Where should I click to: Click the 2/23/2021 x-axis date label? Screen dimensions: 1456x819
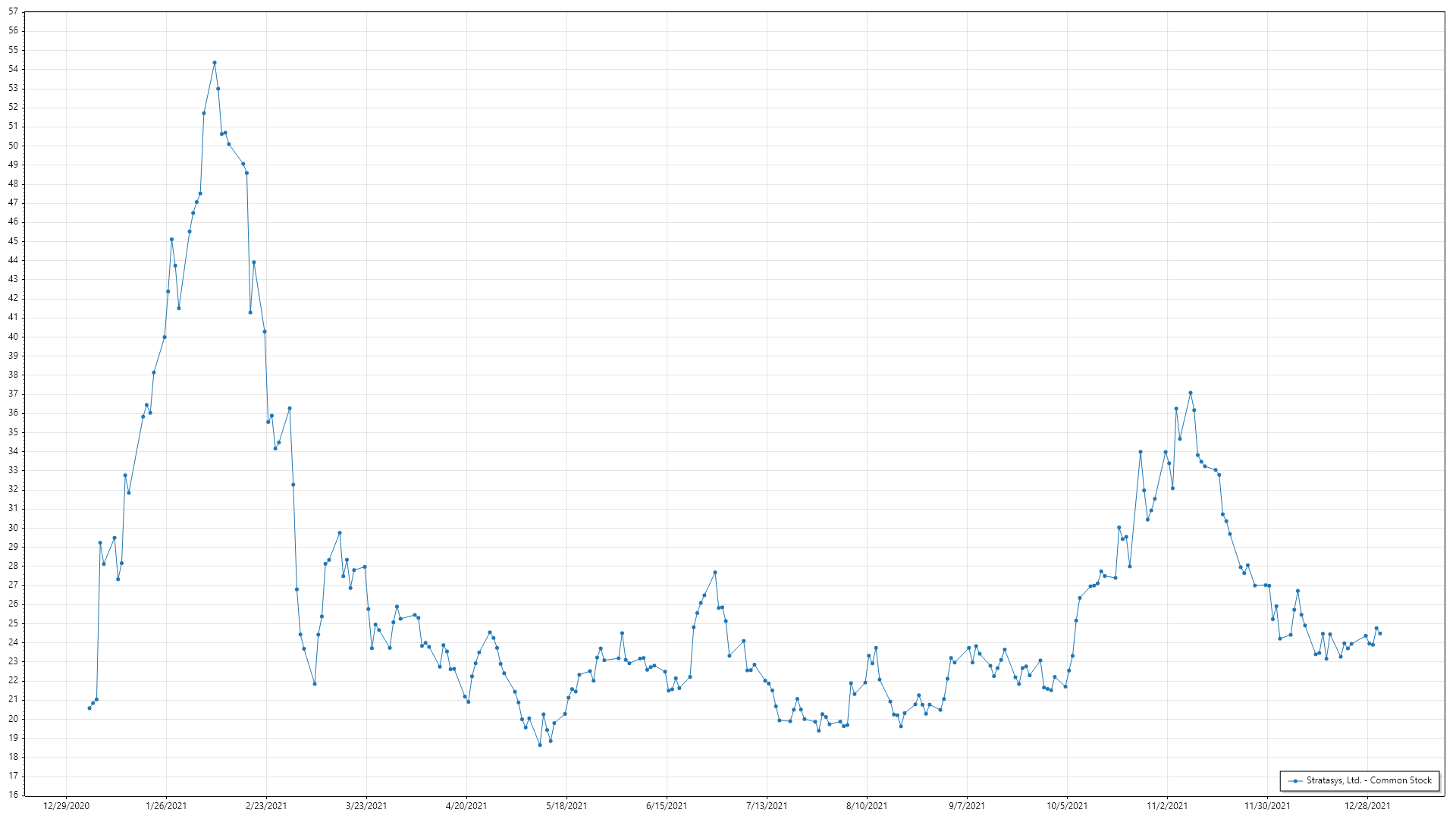(266, 805)
